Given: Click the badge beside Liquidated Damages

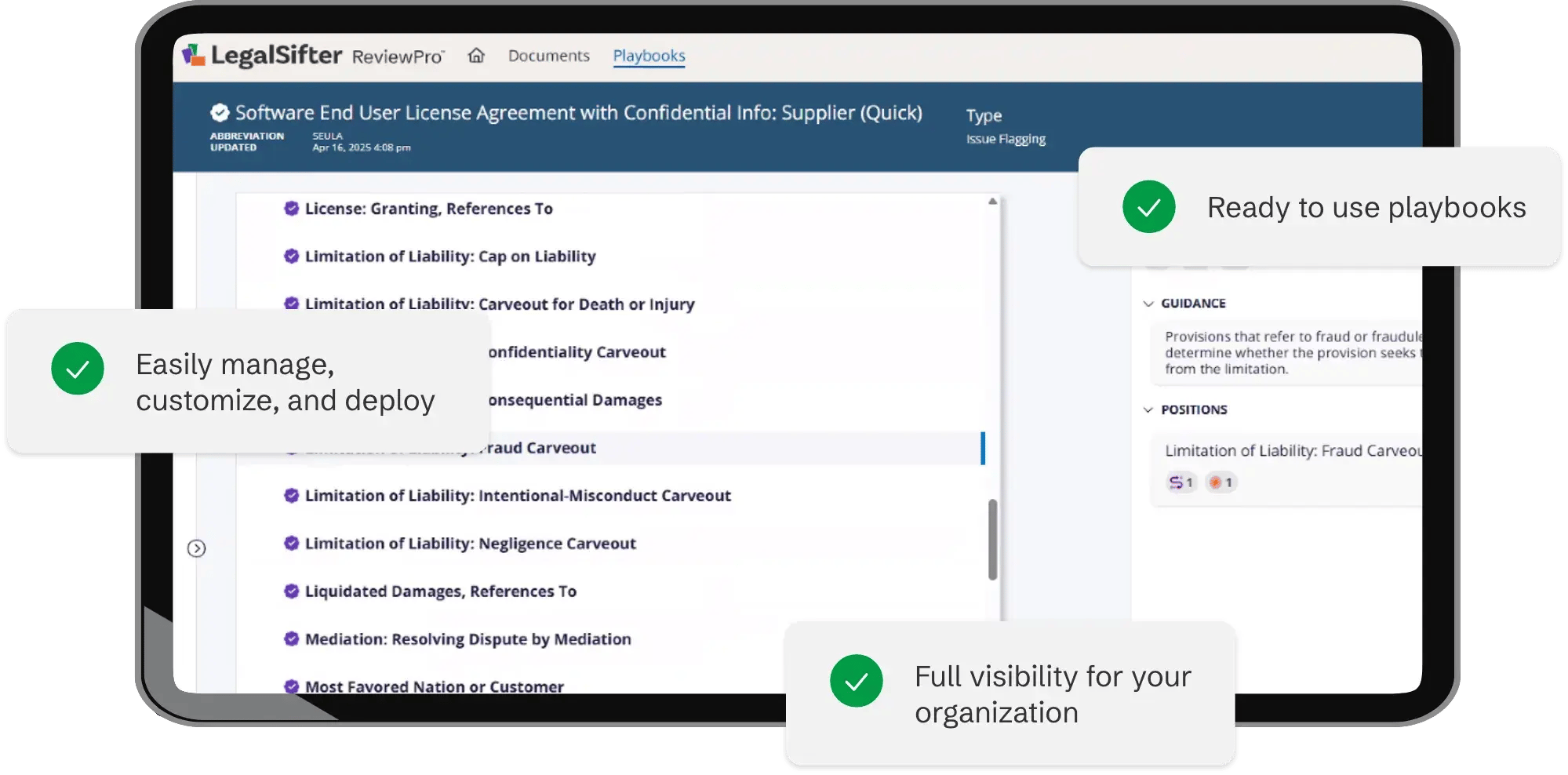Looking at the screenshot, I should click(x=291, y=591).
